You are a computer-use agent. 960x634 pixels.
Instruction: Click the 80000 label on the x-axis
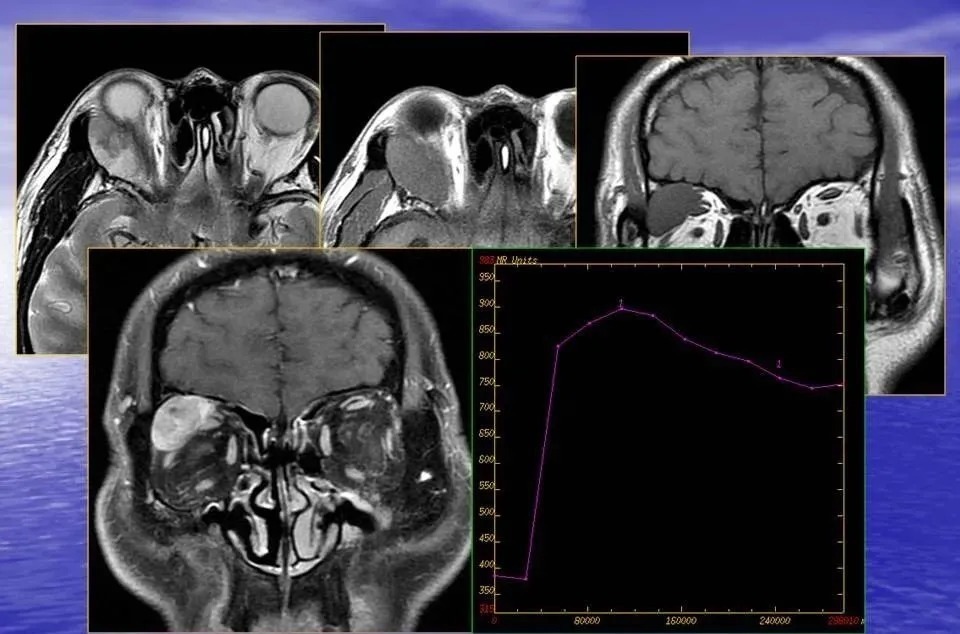[588, 620]
